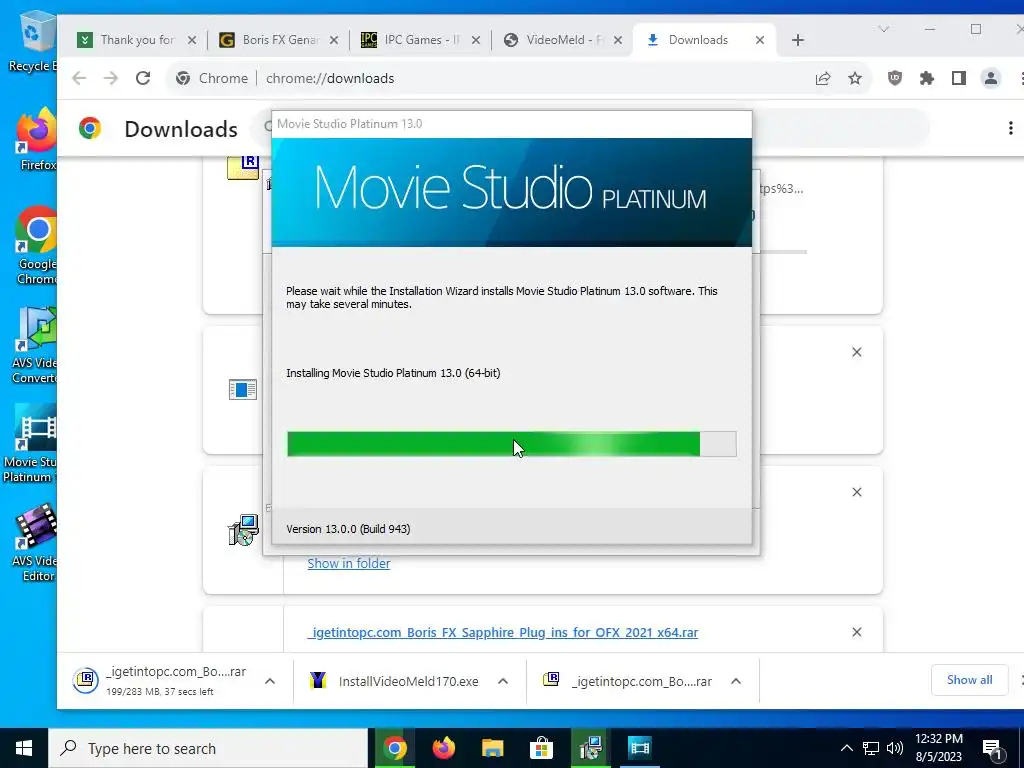
Task: Launch Firefox from the taskbar
Action: [x=444, y=748]
